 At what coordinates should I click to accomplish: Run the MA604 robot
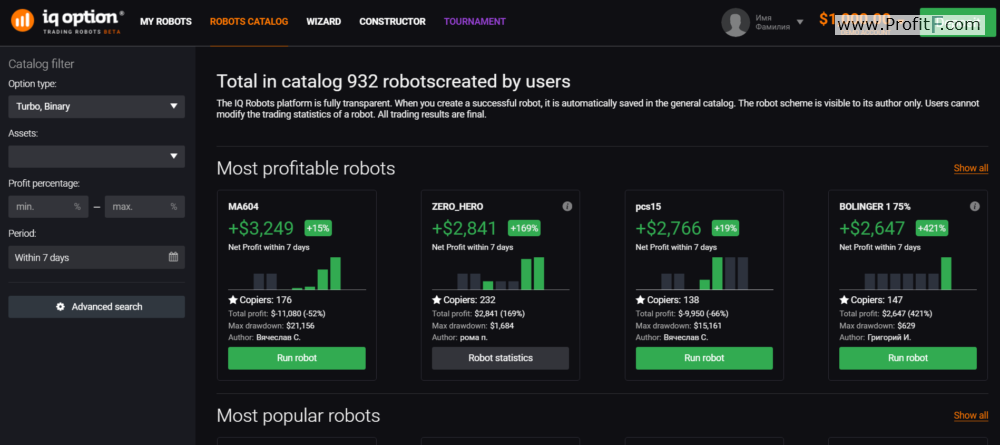point(297,358)
